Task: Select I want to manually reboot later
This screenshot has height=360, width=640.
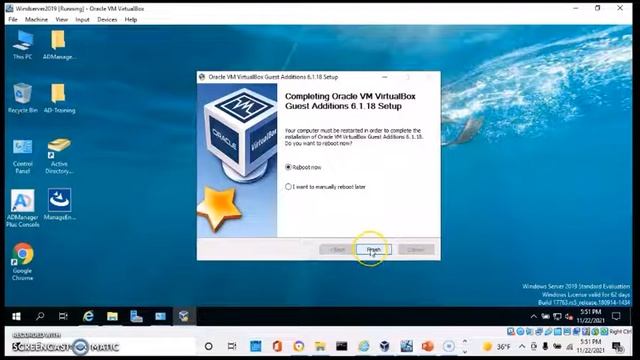Action: tap(325, 187)
